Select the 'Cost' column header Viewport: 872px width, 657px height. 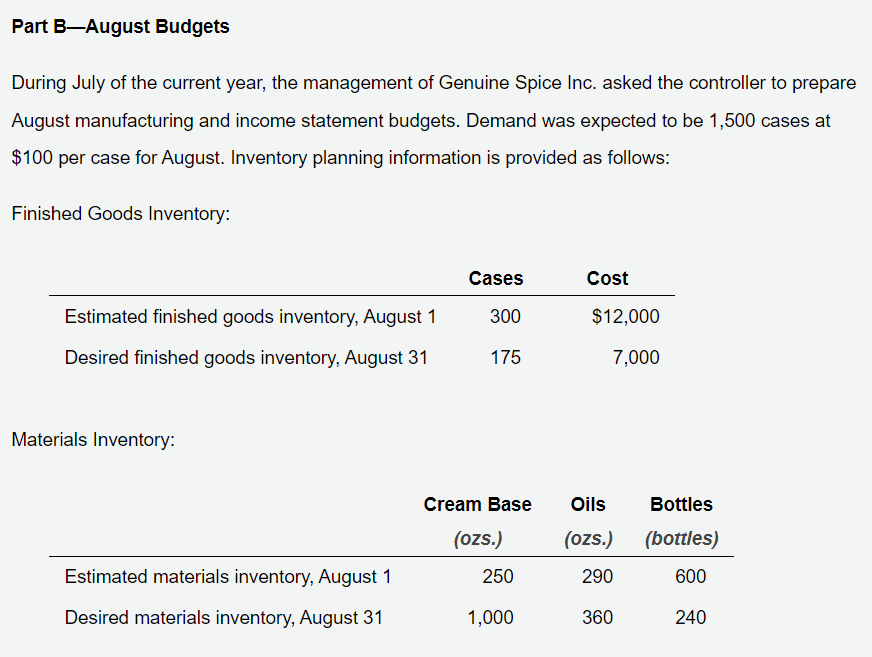click(x=607, y=278)
